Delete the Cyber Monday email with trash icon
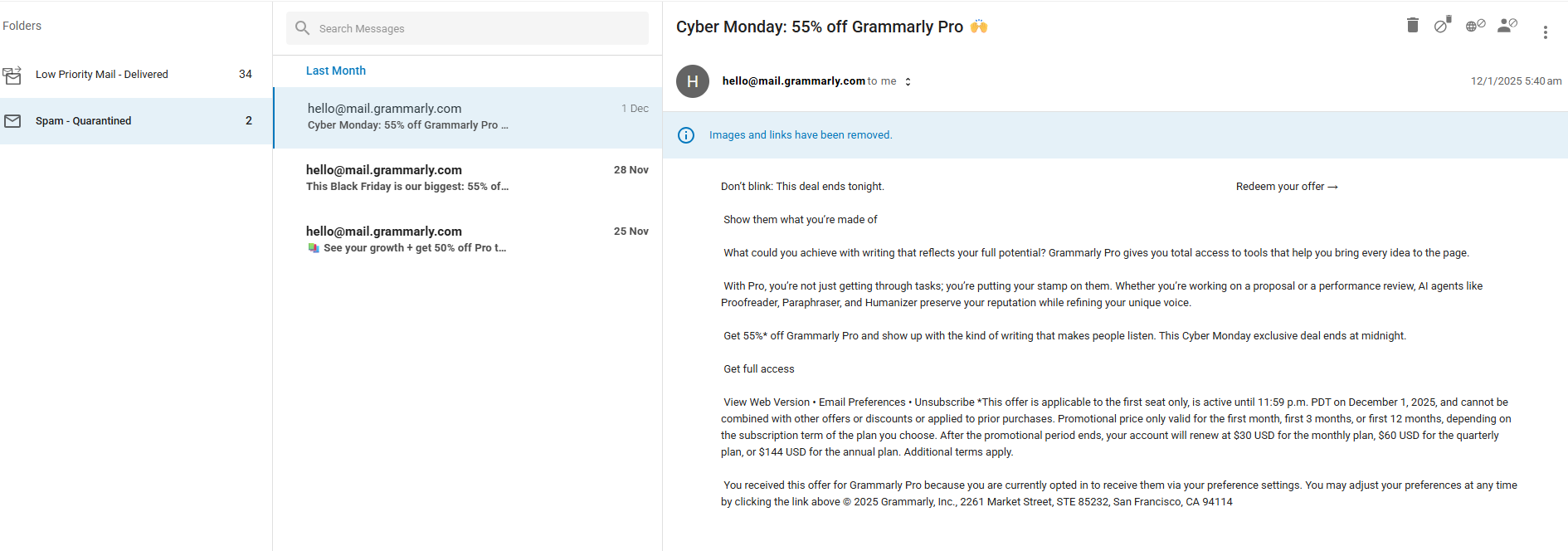This screenshot has height=551, width=1568. 1412,26
